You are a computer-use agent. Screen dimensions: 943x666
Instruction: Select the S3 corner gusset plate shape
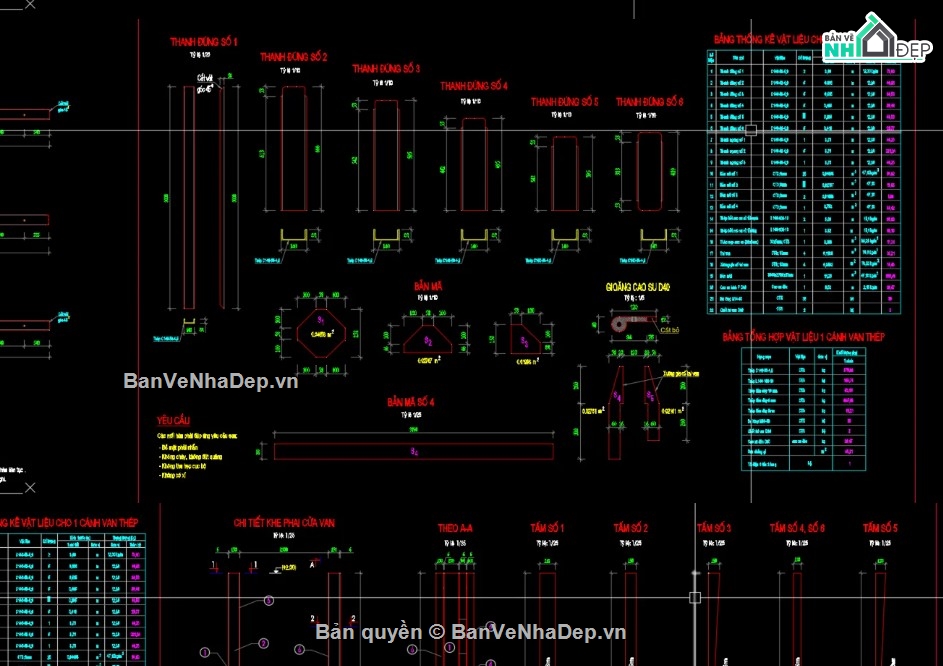click(525, 339)
